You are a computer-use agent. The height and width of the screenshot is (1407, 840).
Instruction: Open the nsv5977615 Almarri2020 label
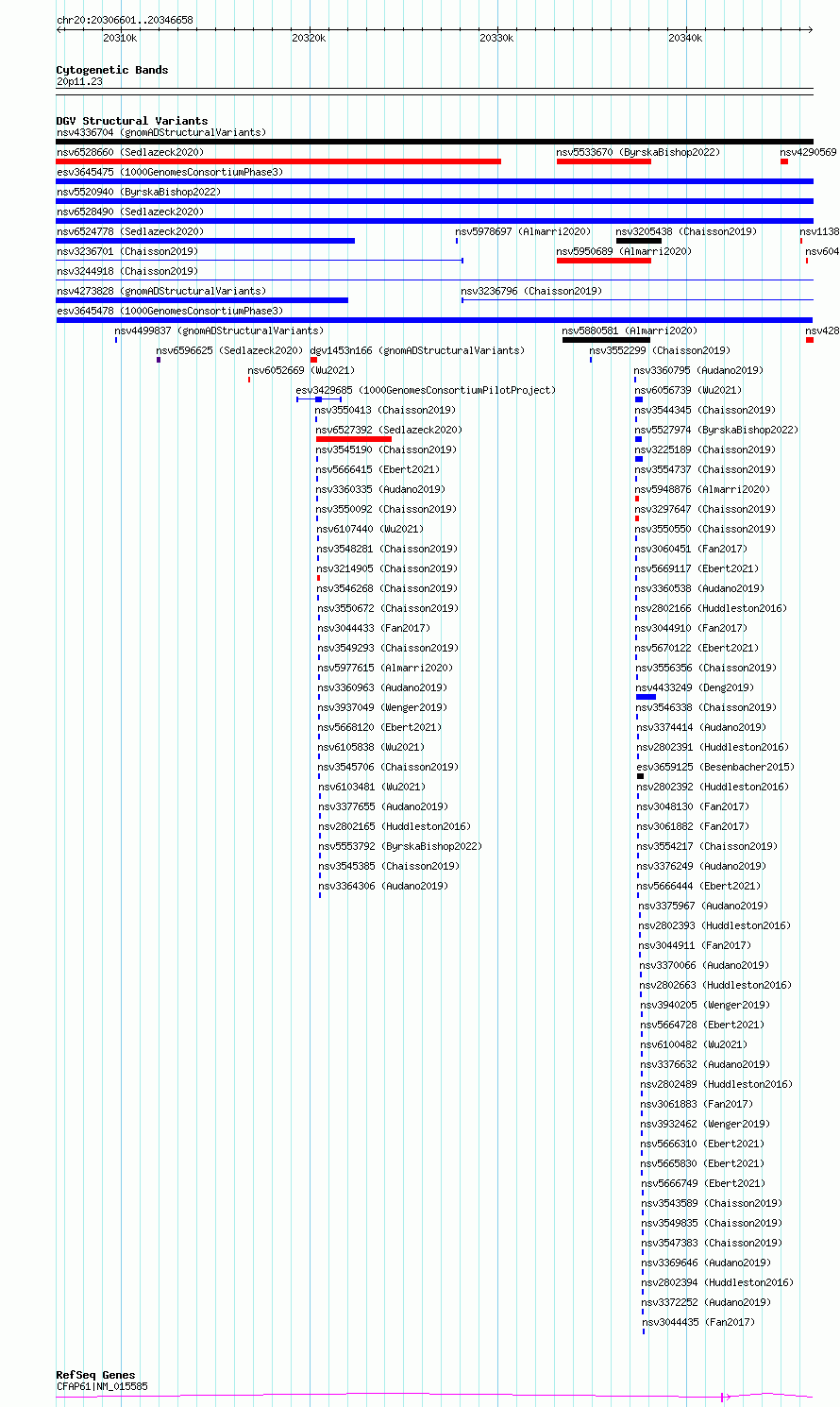pos(385,668)
